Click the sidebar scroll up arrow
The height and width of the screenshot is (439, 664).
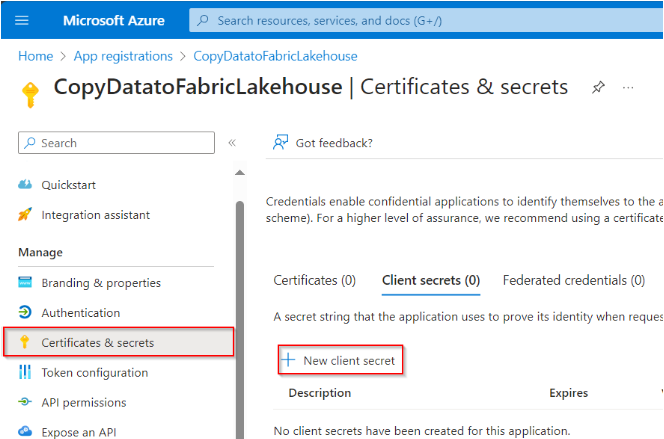[240, 172]
